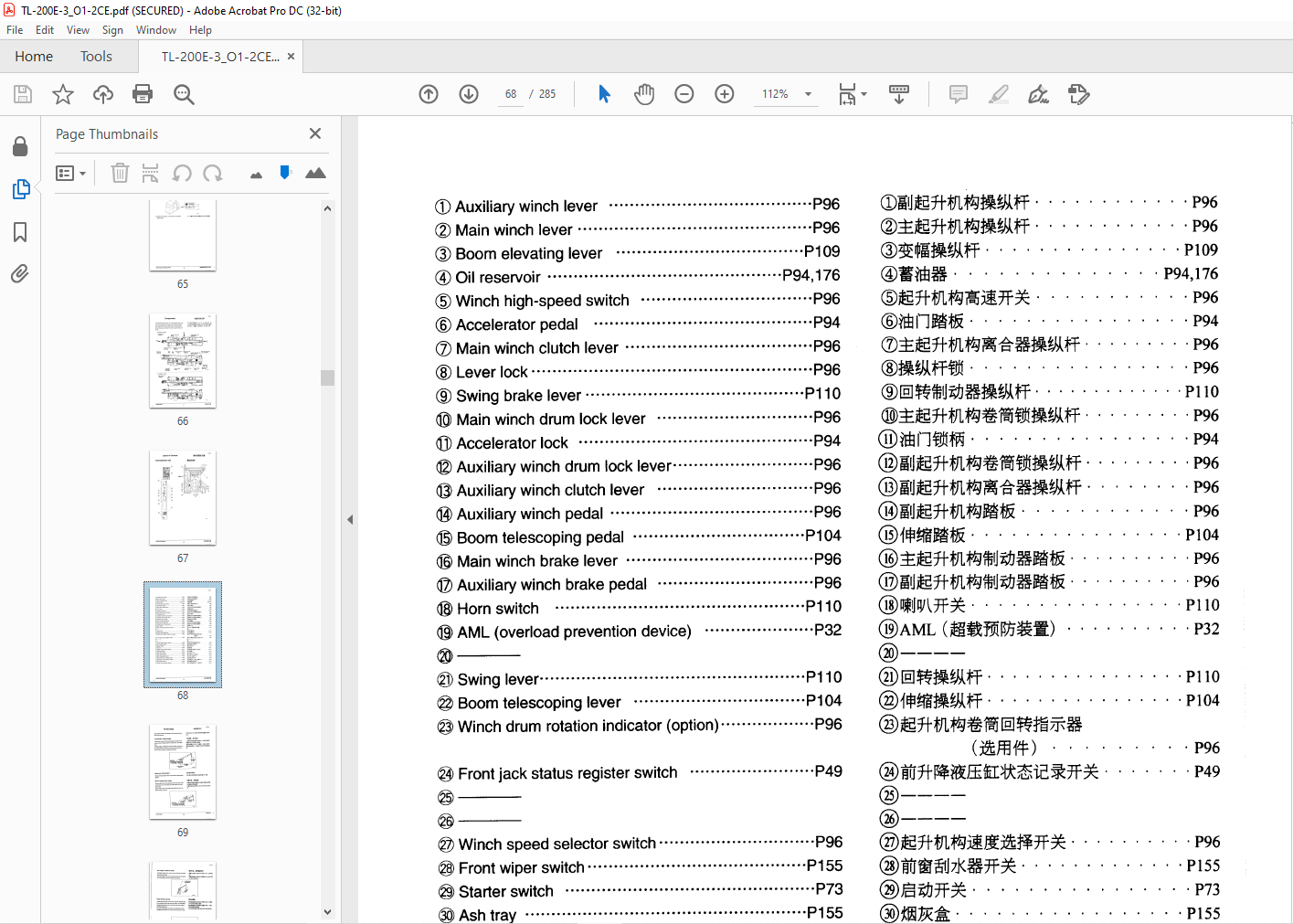Go to the previous page with the up arrow
Screen dimensions: 1293x924
point(429,94)
